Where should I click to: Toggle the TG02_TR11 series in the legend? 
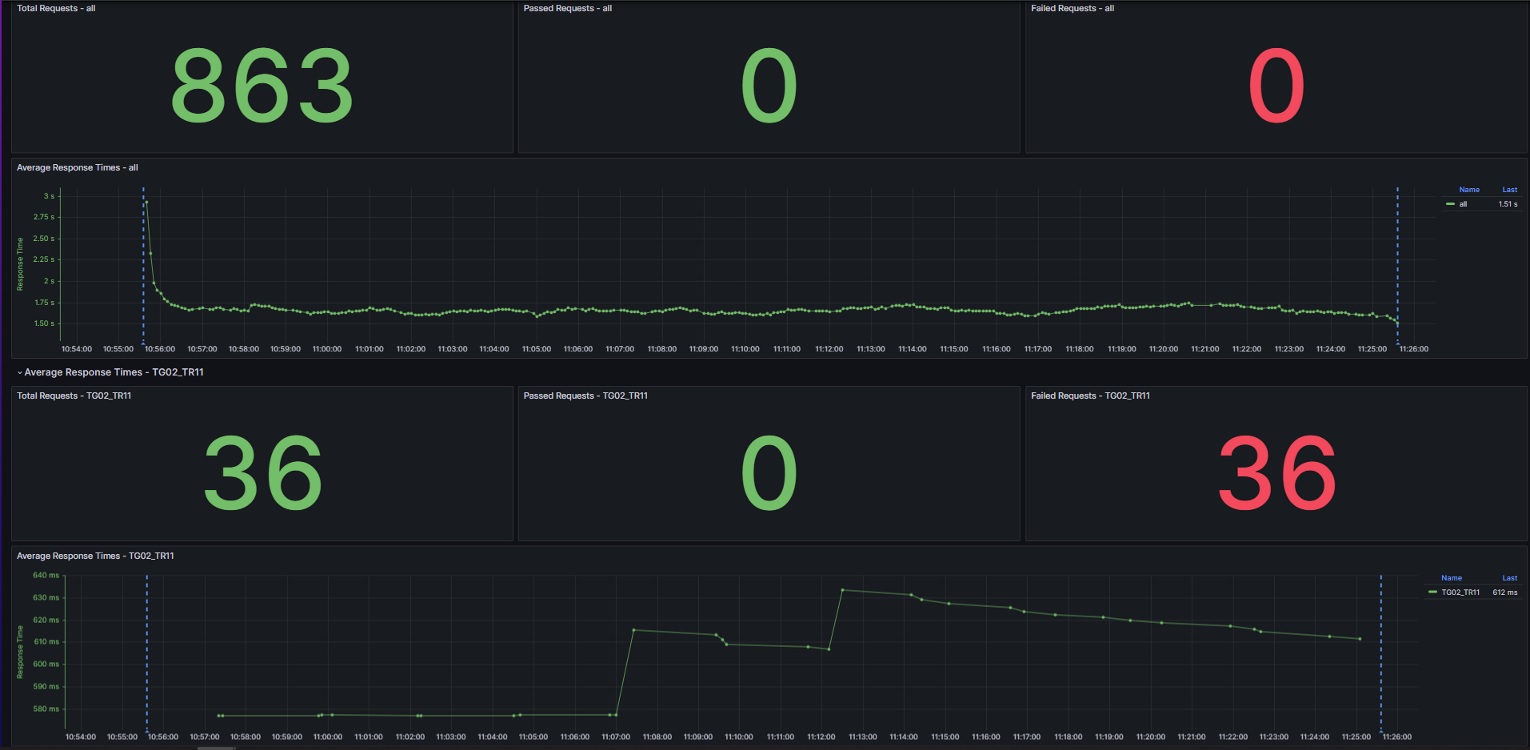click(x=1459, y=592)
